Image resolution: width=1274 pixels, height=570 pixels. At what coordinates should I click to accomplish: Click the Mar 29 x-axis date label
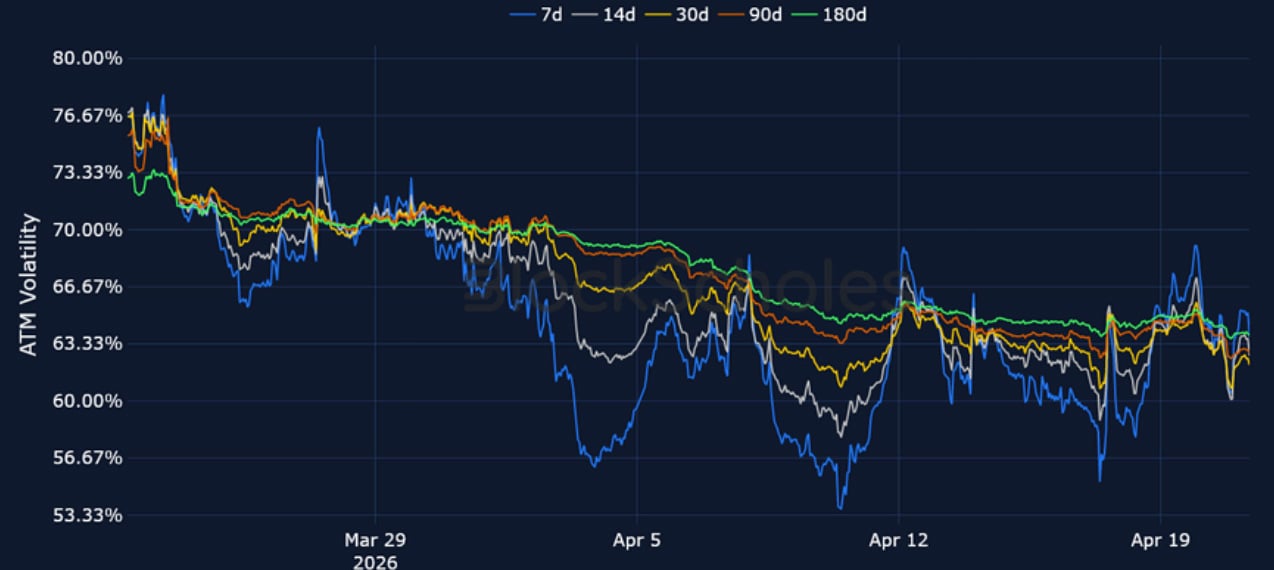click(x=375, y=540)
